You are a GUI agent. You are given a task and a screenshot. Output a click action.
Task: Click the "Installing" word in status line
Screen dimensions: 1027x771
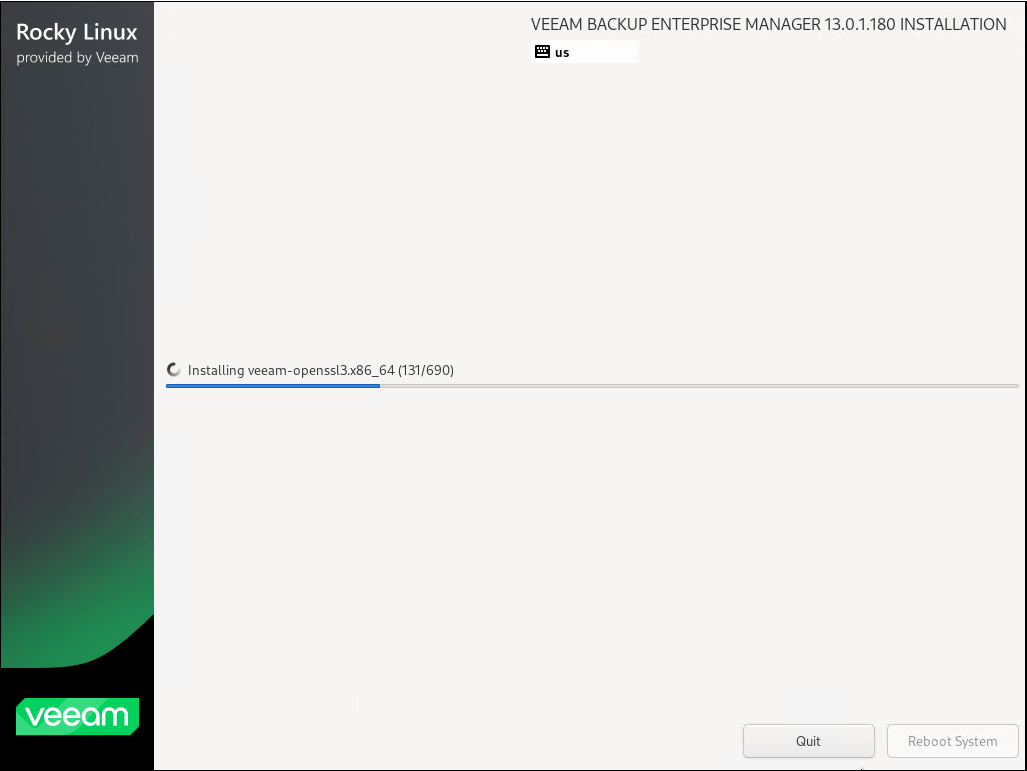pos(216,370)
